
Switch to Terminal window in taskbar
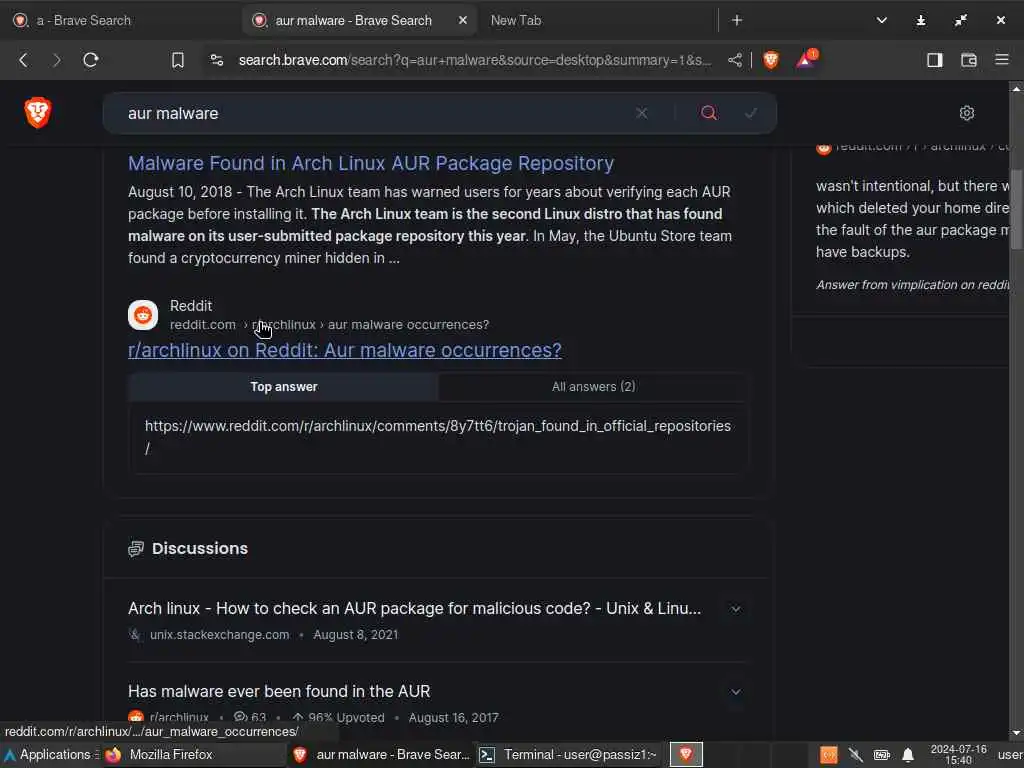coord(568,755)
